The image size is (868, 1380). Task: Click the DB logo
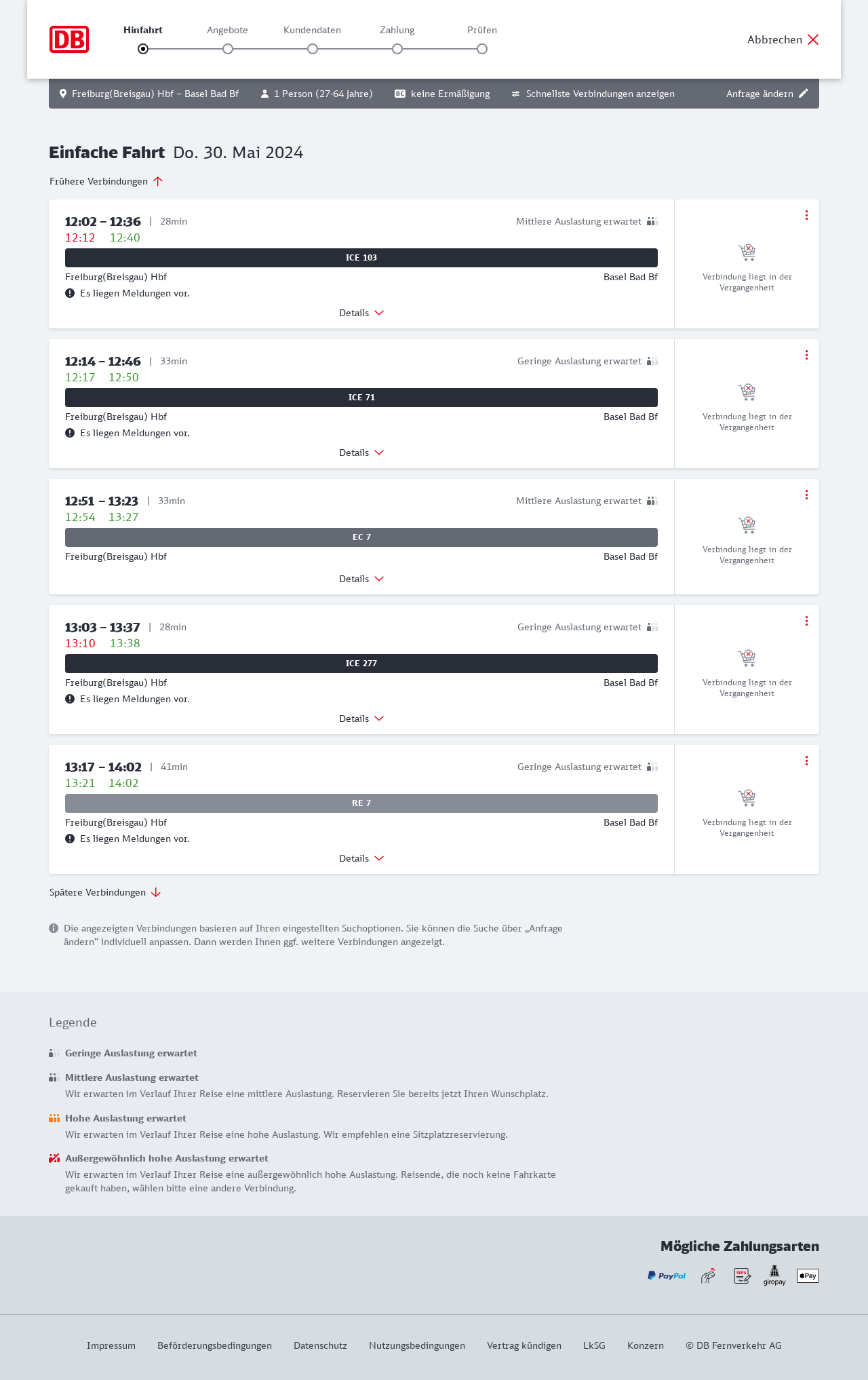point(69,39)
